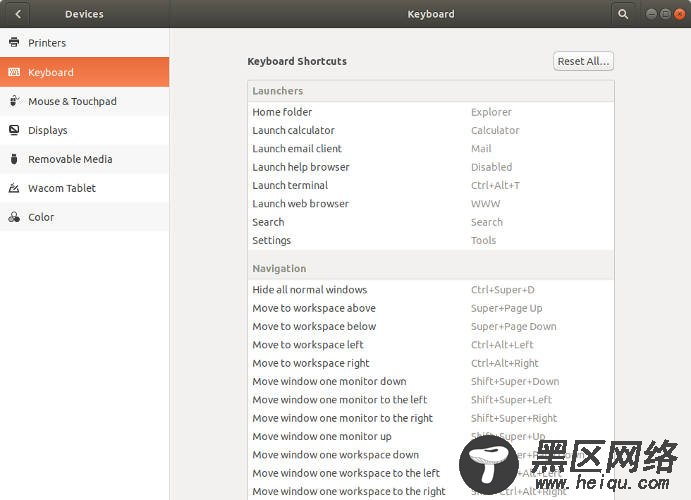Go back using the header arrow button
Viewport: 691px width, 500px height.
point(18,14)
